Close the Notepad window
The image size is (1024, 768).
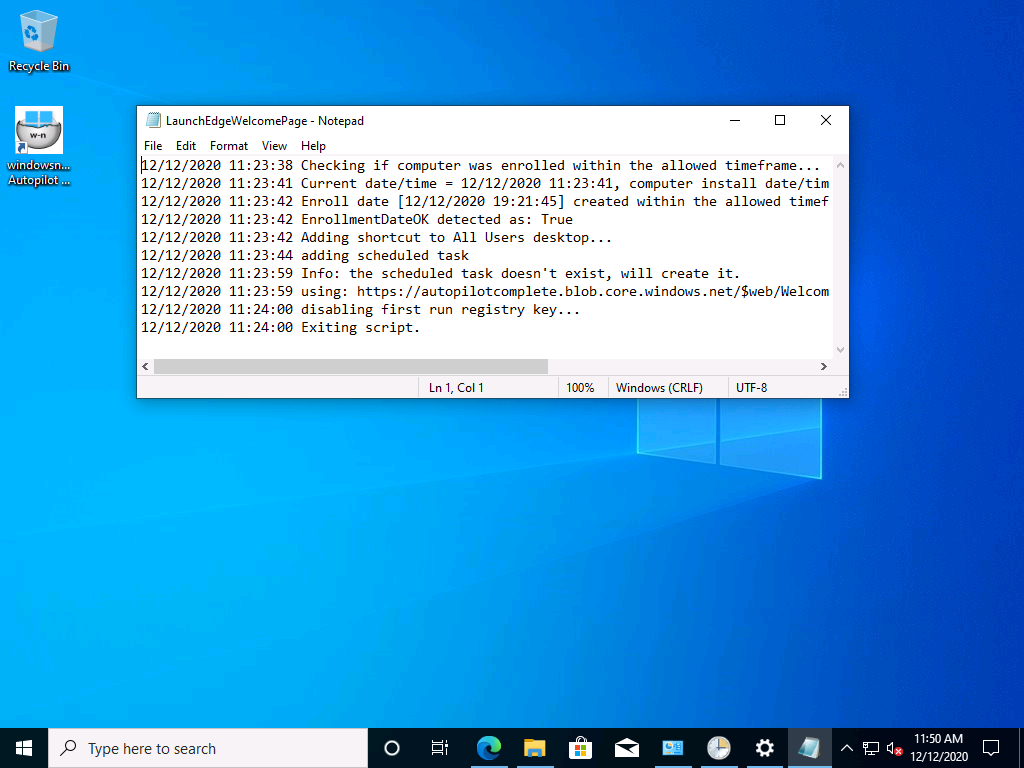tap(825, 120)
